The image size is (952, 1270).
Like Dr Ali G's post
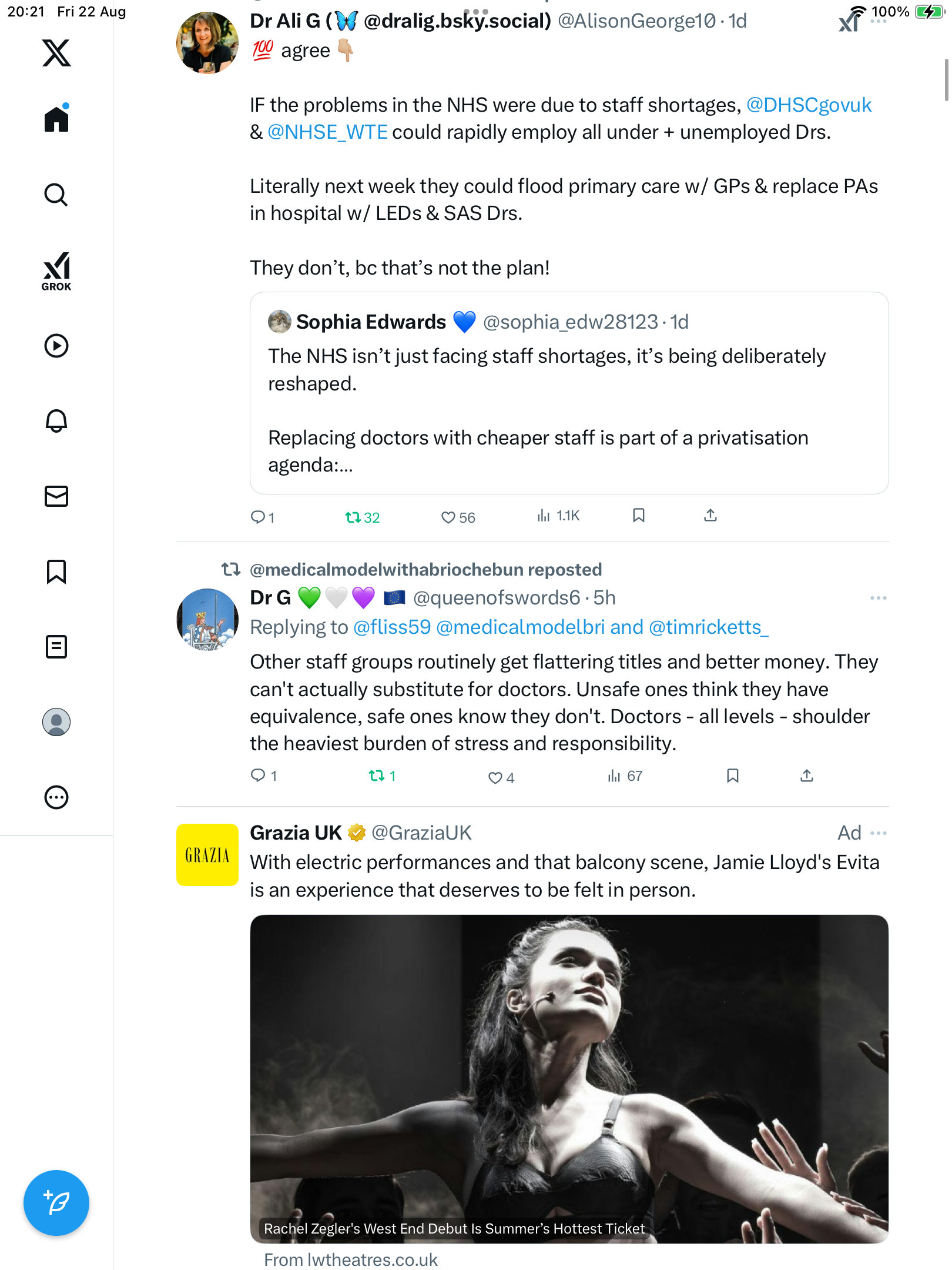(x=448, y=517)
